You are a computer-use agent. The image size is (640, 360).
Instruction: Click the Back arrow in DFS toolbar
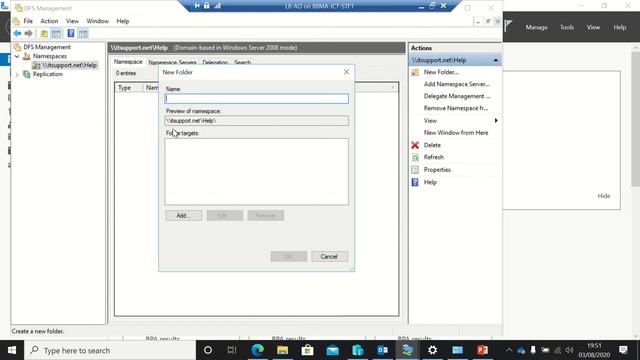[x=17, y=33]
